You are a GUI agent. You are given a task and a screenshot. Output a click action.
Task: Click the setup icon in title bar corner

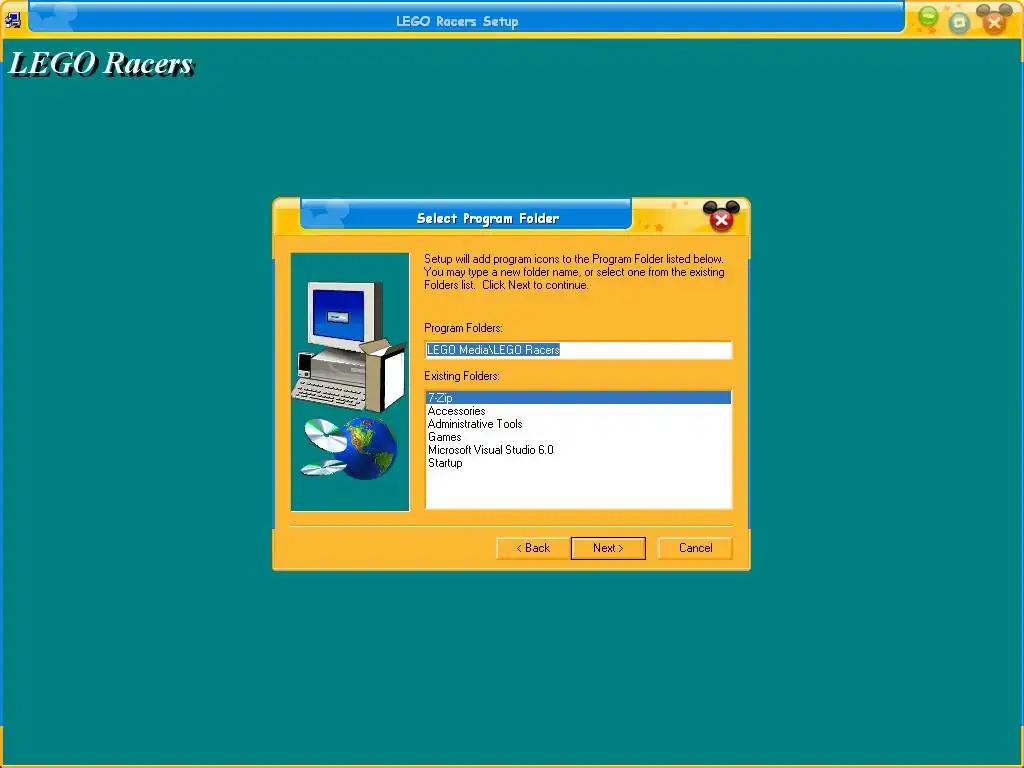12,20
